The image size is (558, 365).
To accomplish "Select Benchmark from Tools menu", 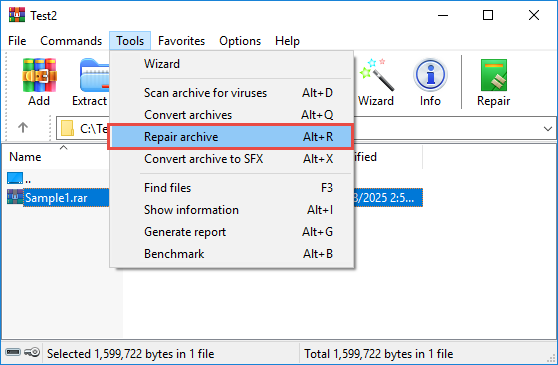I will 232,254.
